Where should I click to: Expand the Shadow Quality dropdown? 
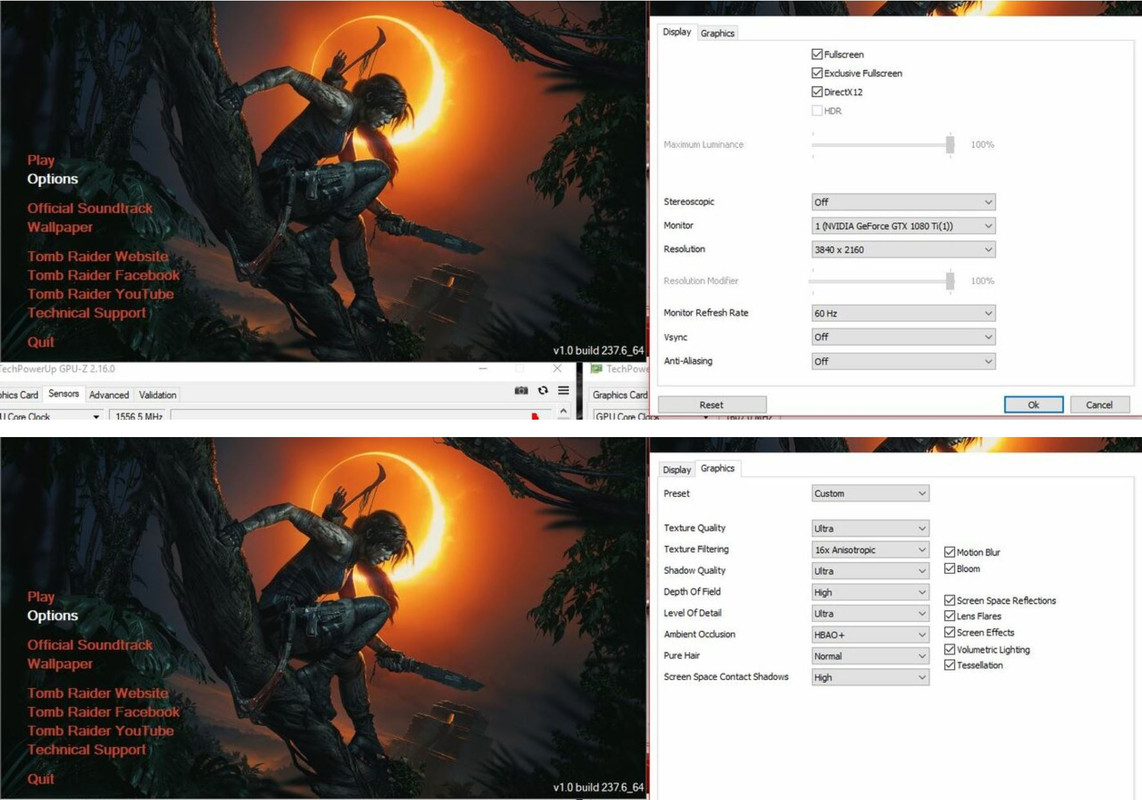[x=870, y=570]
